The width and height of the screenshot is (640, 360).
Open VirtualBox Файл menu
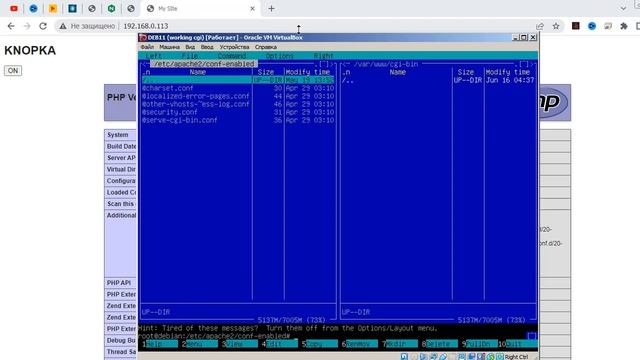click(x=147, y=47)
